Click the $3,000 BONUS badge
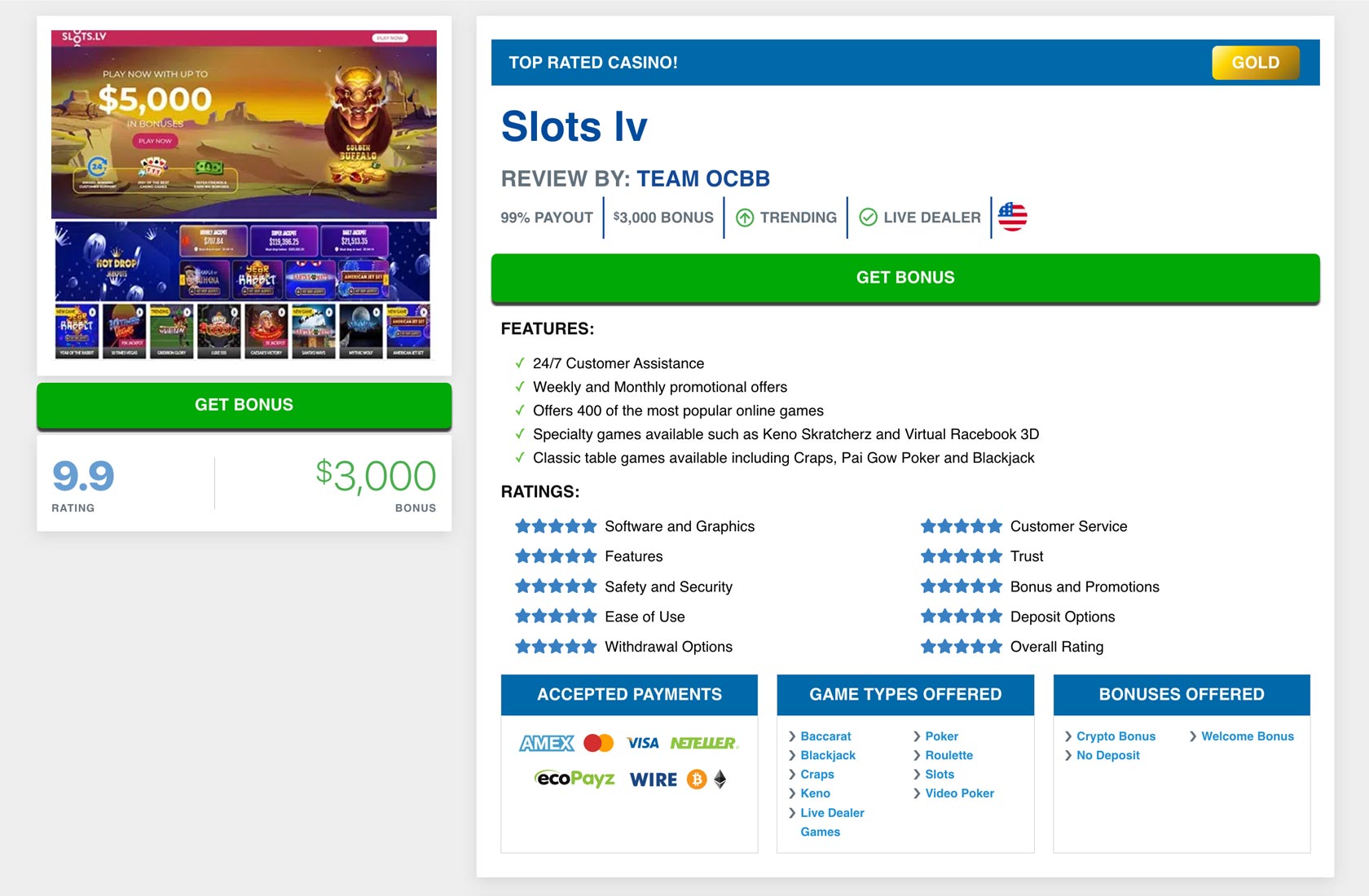Image resolution: width=1369 pixels, height=896 pixels. pyautogui.click(x=663, y=217)
